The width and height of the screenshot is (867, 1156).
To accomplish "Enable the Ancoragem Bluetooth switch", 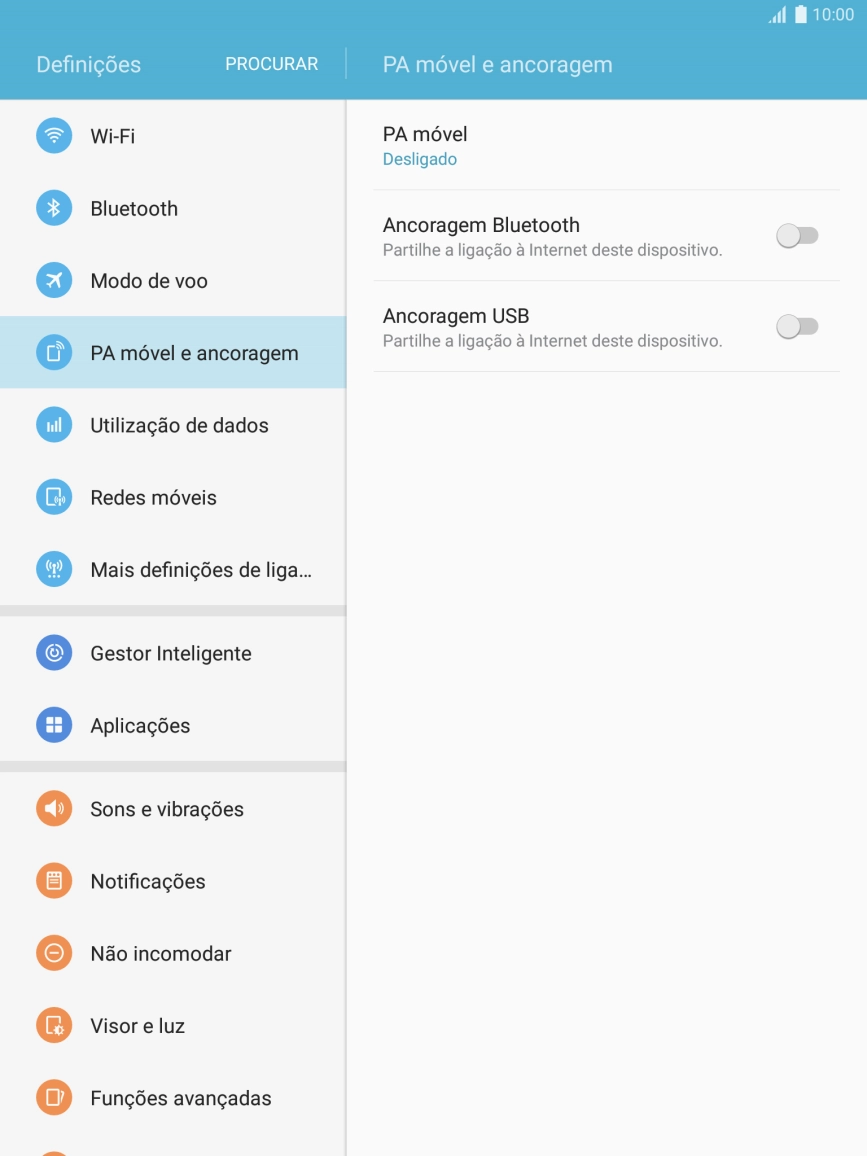I will [x=797, y=236].
